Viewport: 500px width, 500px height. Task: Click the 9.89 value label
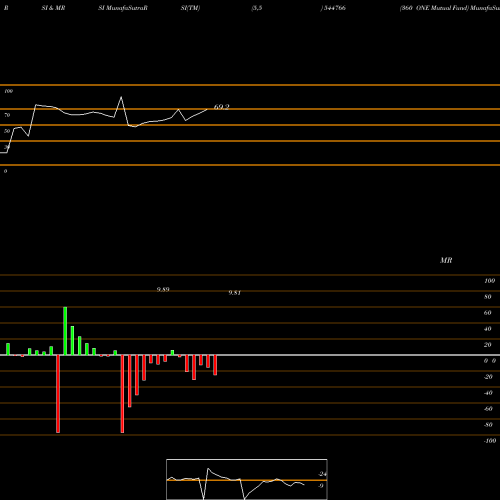point(163,289)
